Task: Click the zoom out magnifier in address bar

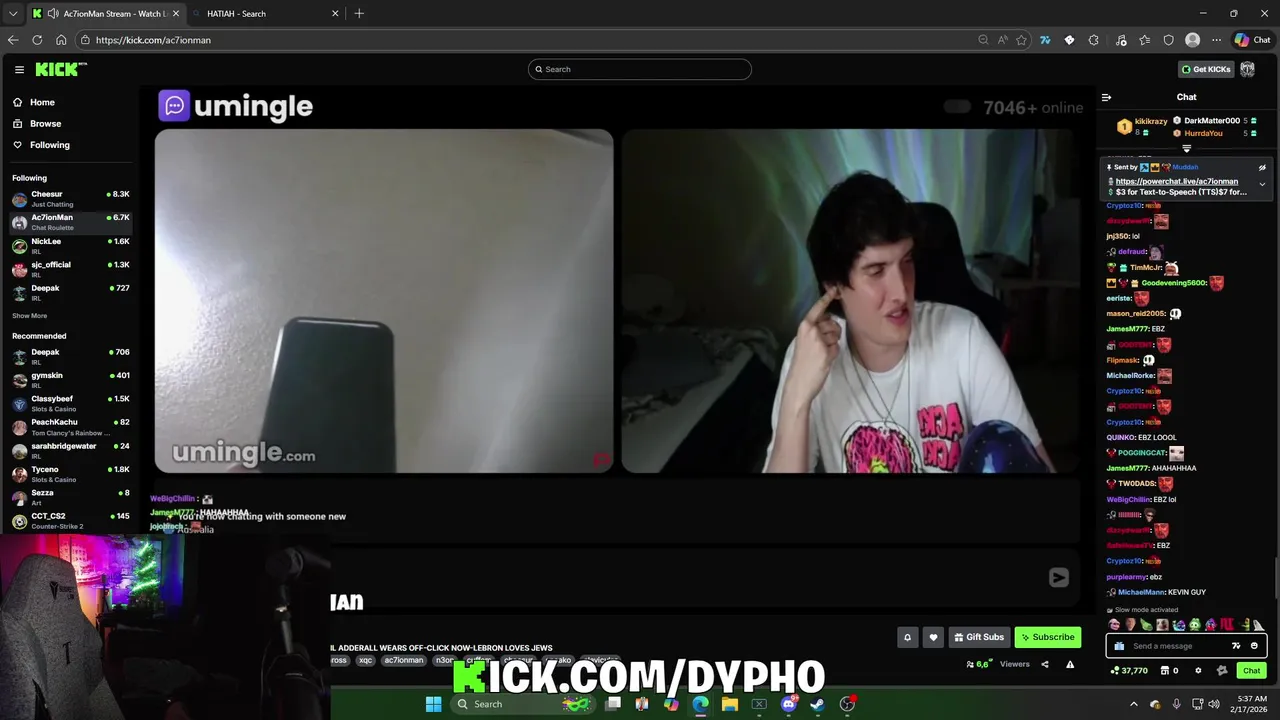Action: pyautogui.click(x=983, y=40)
